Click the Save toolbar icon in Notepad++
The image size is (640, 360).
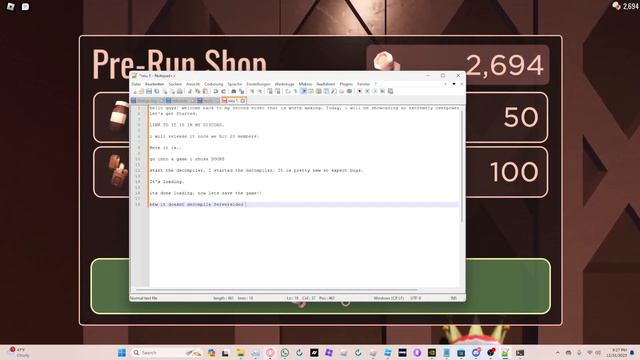point(149,91)
